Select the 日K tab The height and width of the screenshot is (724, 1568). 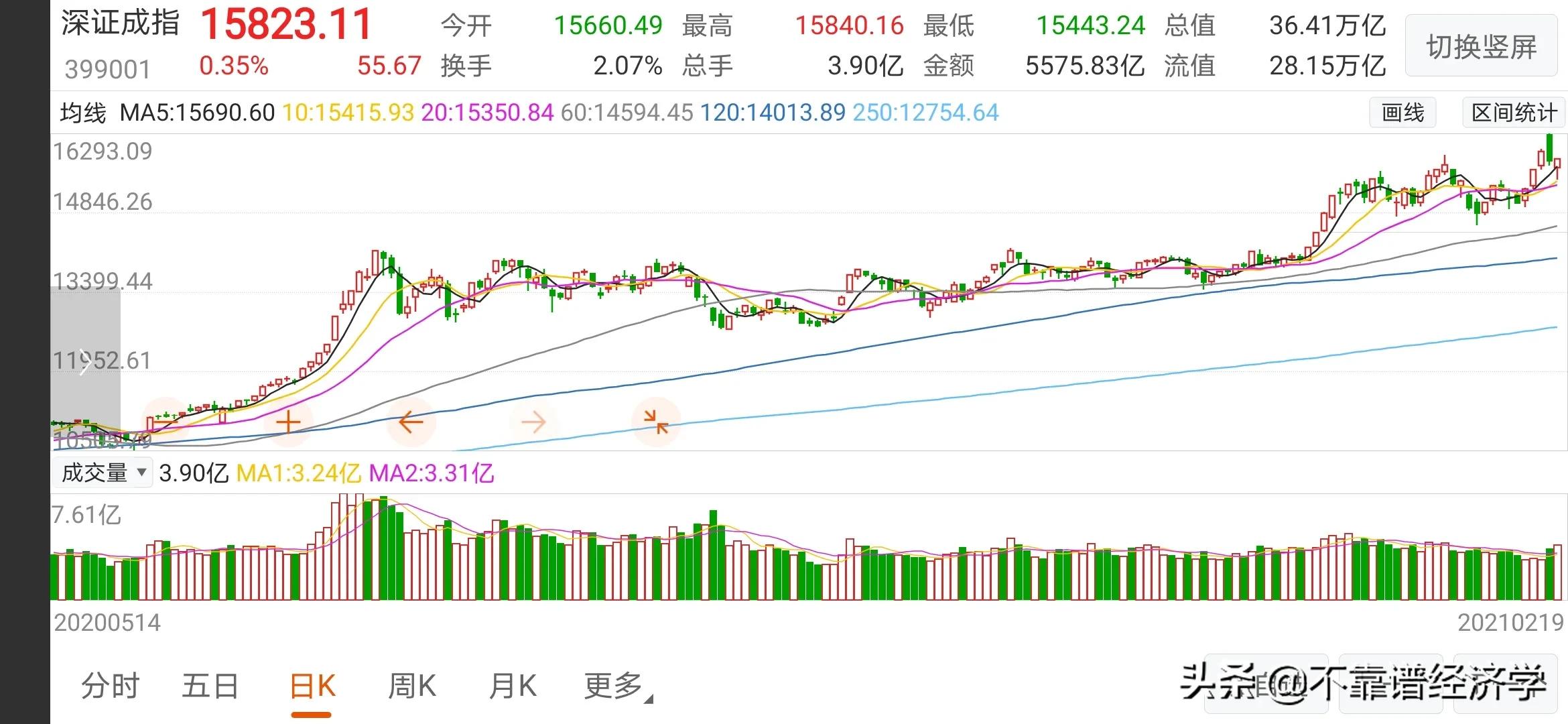point(312,686)
